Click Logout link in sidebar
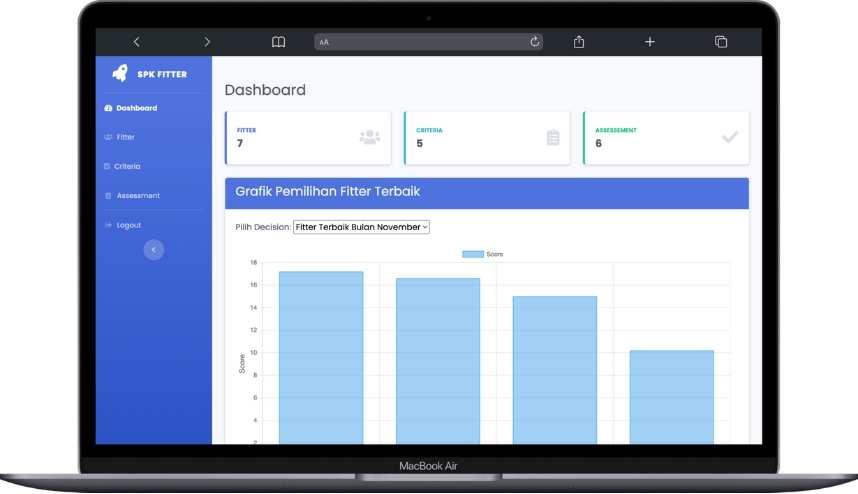 point(128,225)
